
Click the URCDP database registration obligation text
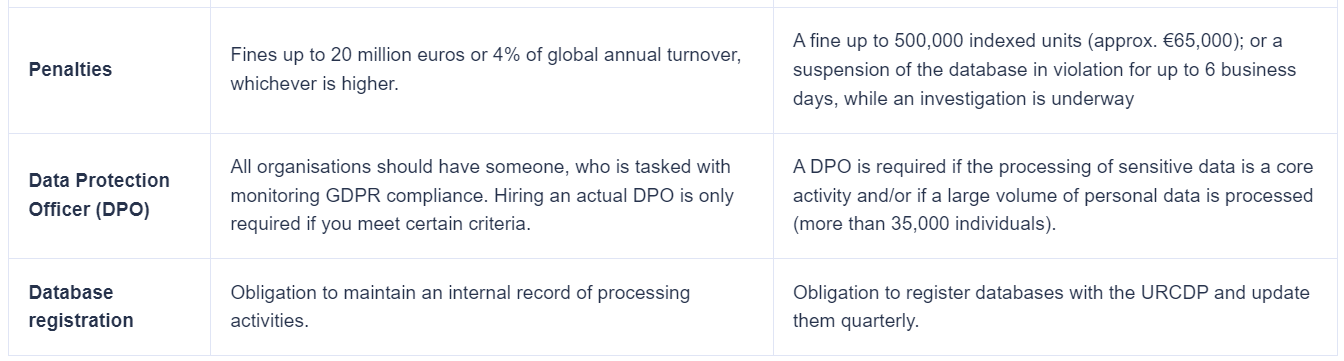1037,306
